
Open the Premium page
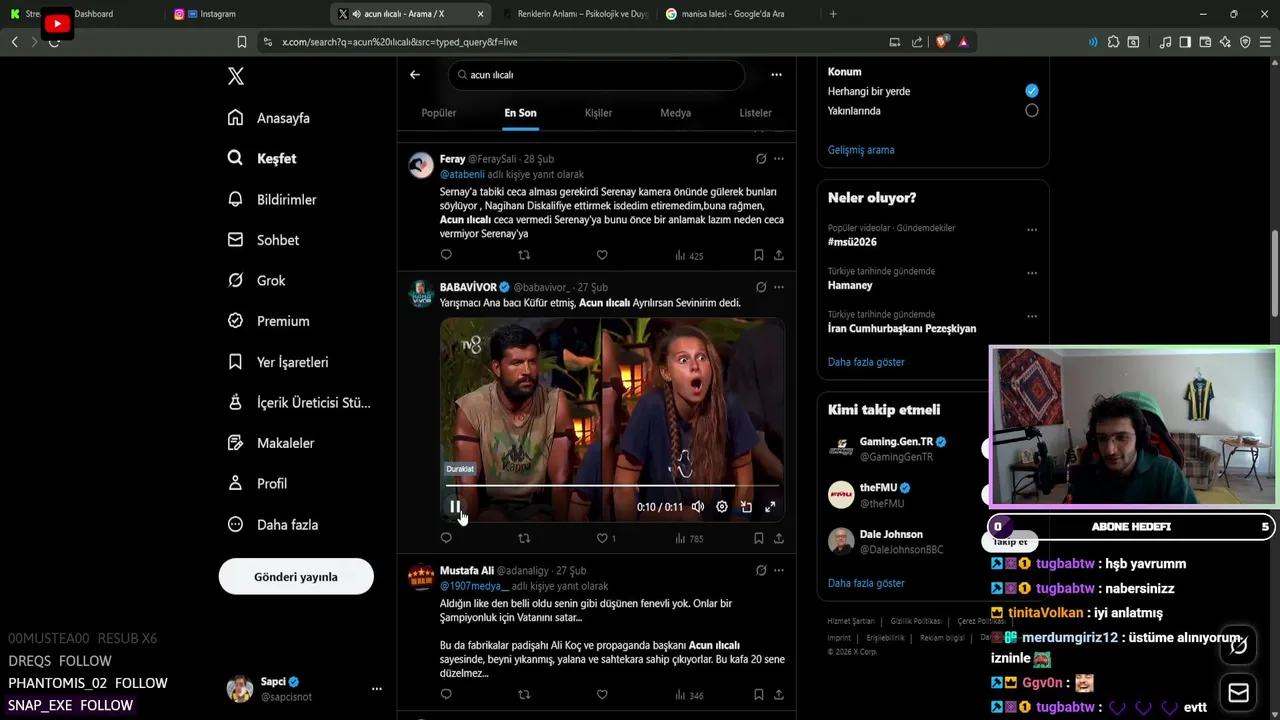268,321
